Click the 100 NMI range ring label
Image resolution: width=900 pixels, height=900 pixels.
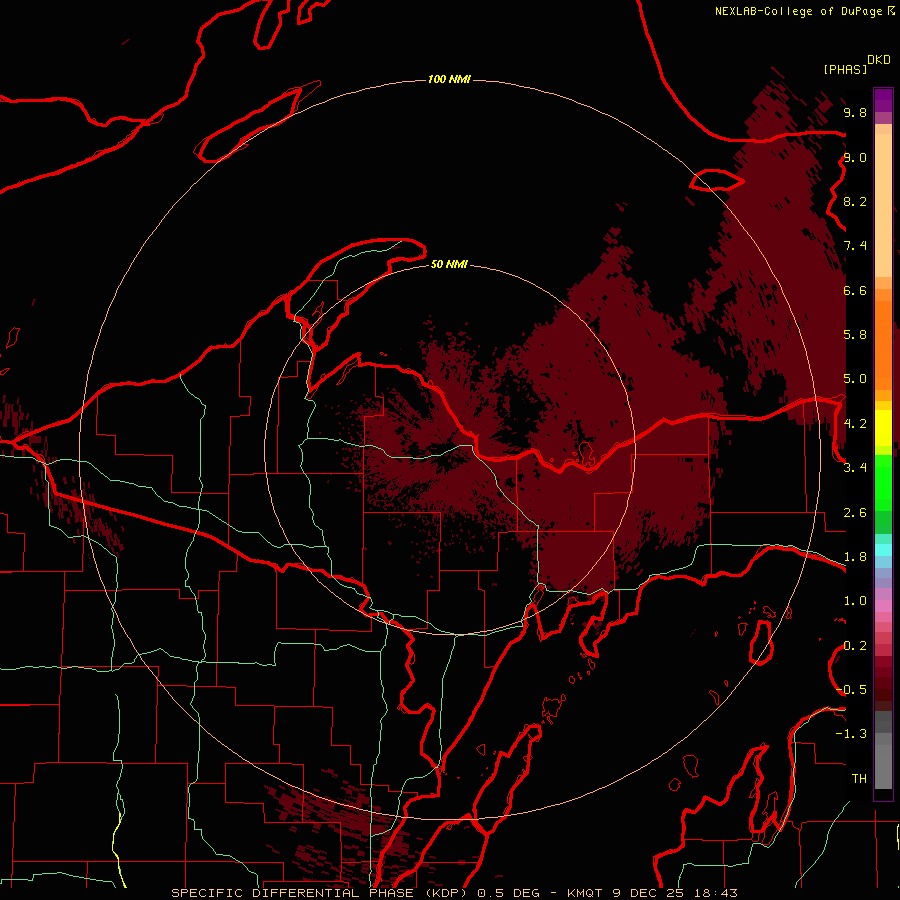tap(449, 79)
